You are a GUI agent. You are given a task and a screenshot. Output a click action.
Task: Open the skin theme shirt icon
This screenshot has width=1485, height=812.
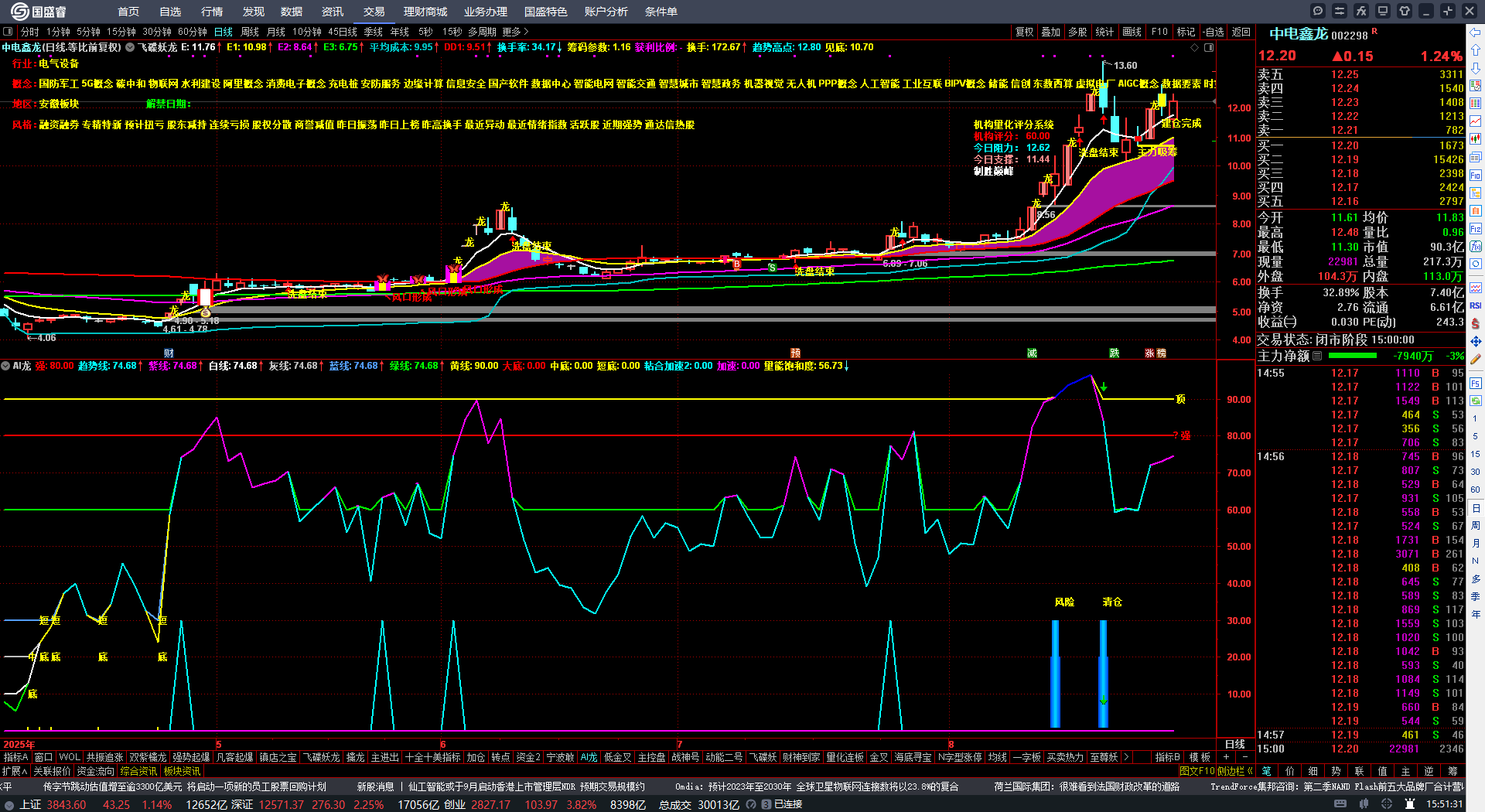point(1405,11)
